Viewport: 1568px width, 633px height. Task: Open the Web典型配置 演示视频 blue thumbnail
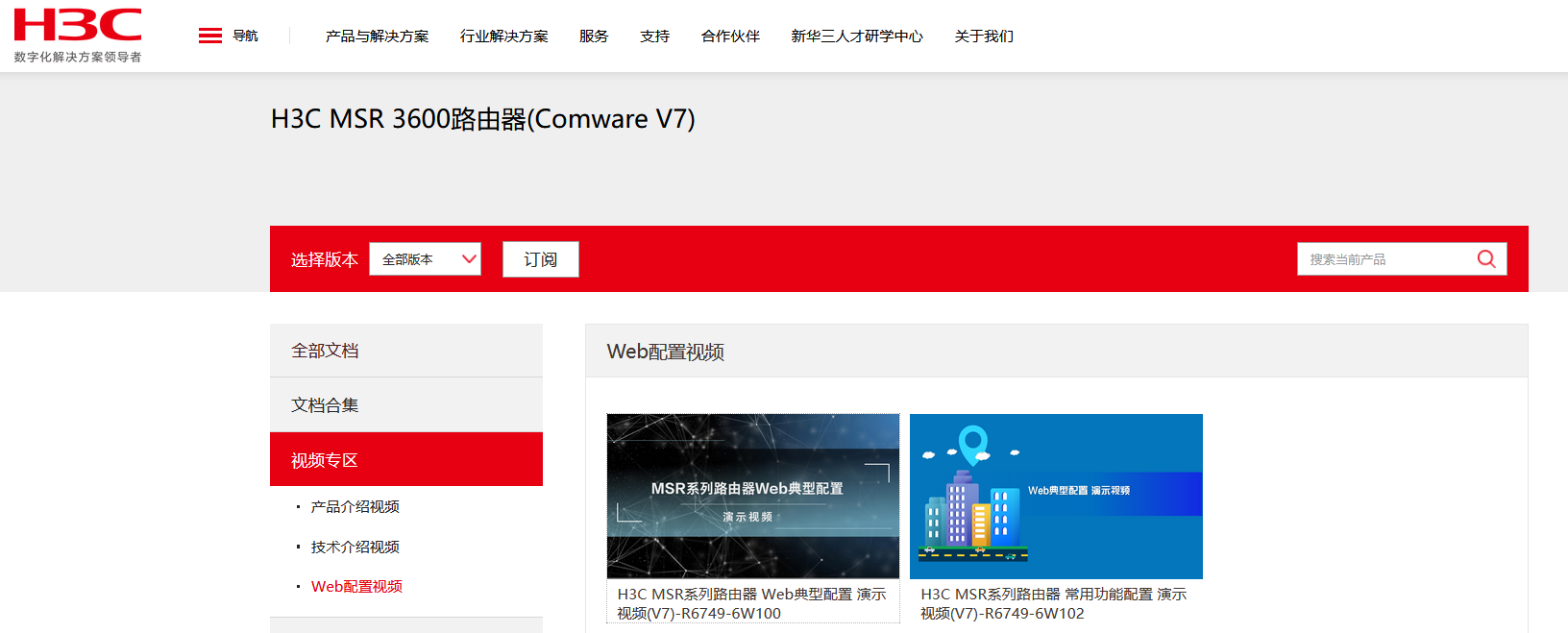click(1056, 497)
